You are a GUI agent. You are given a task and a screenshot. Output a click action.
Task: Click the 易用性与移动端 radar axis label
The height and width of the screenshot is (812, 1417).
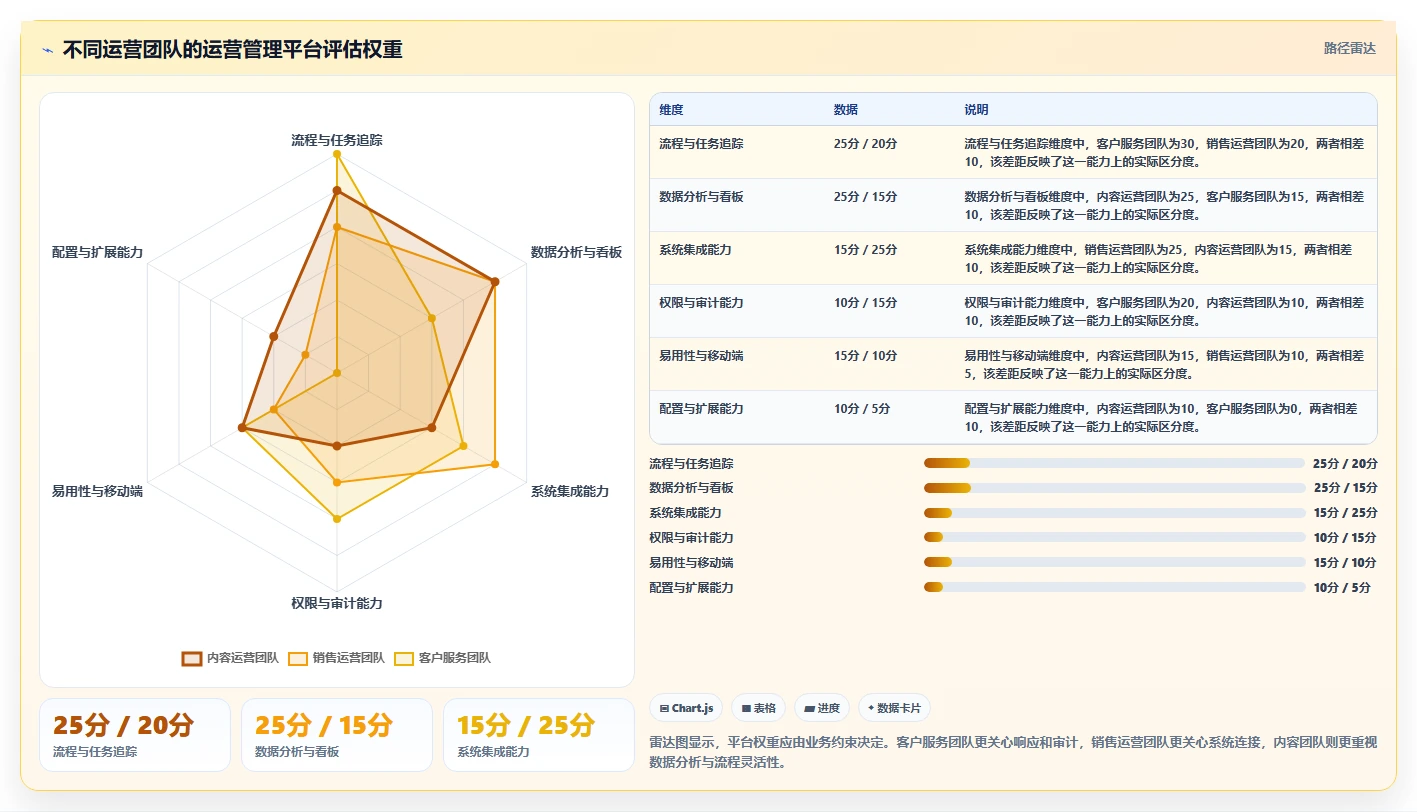pos(97,491)
